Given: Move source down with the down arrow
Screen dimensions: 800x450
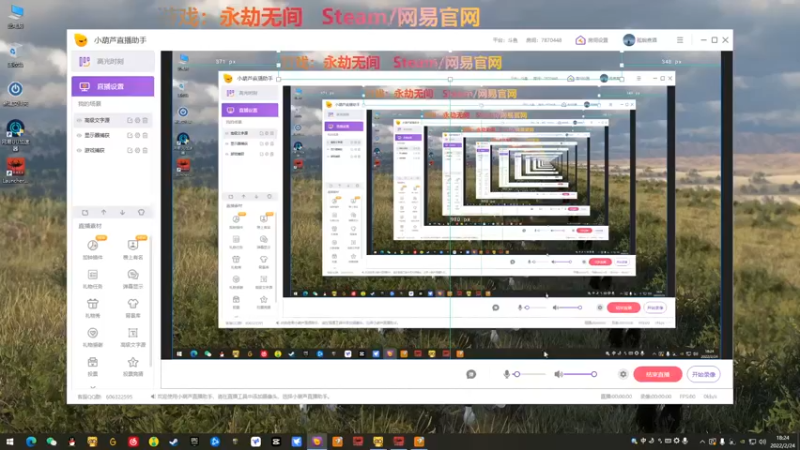Looking at the screenshot, I should click(122, 212).
